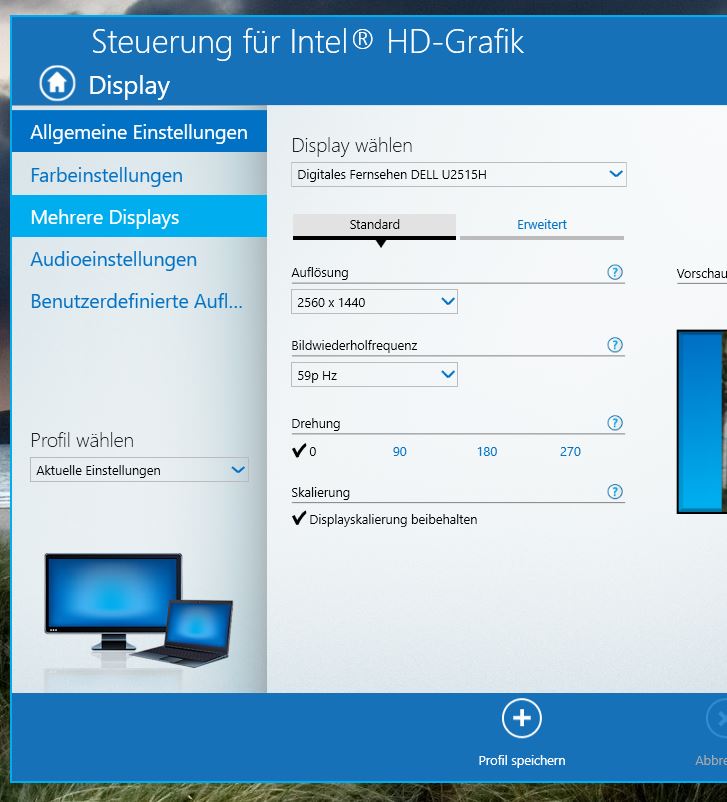Click the help icon for Skalierung
This screenshot has height=802, width=727.
[615, 492]
